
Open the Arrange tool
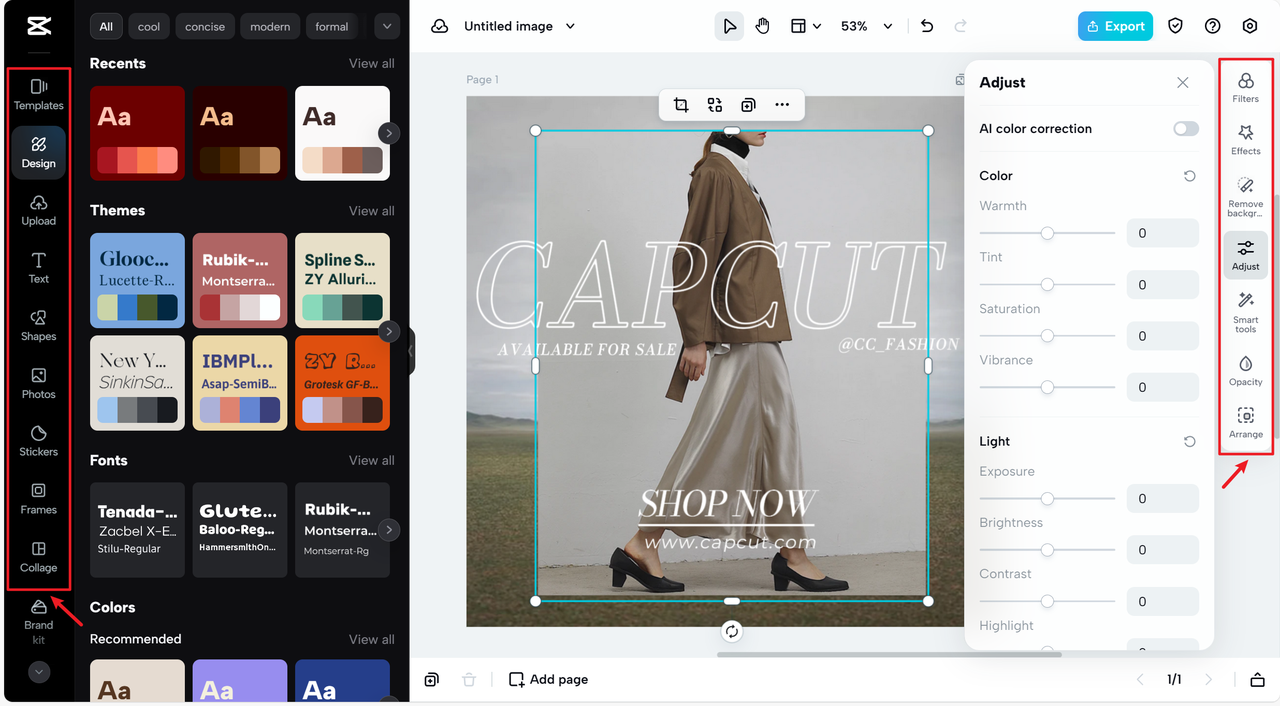tap(1246, 422)
